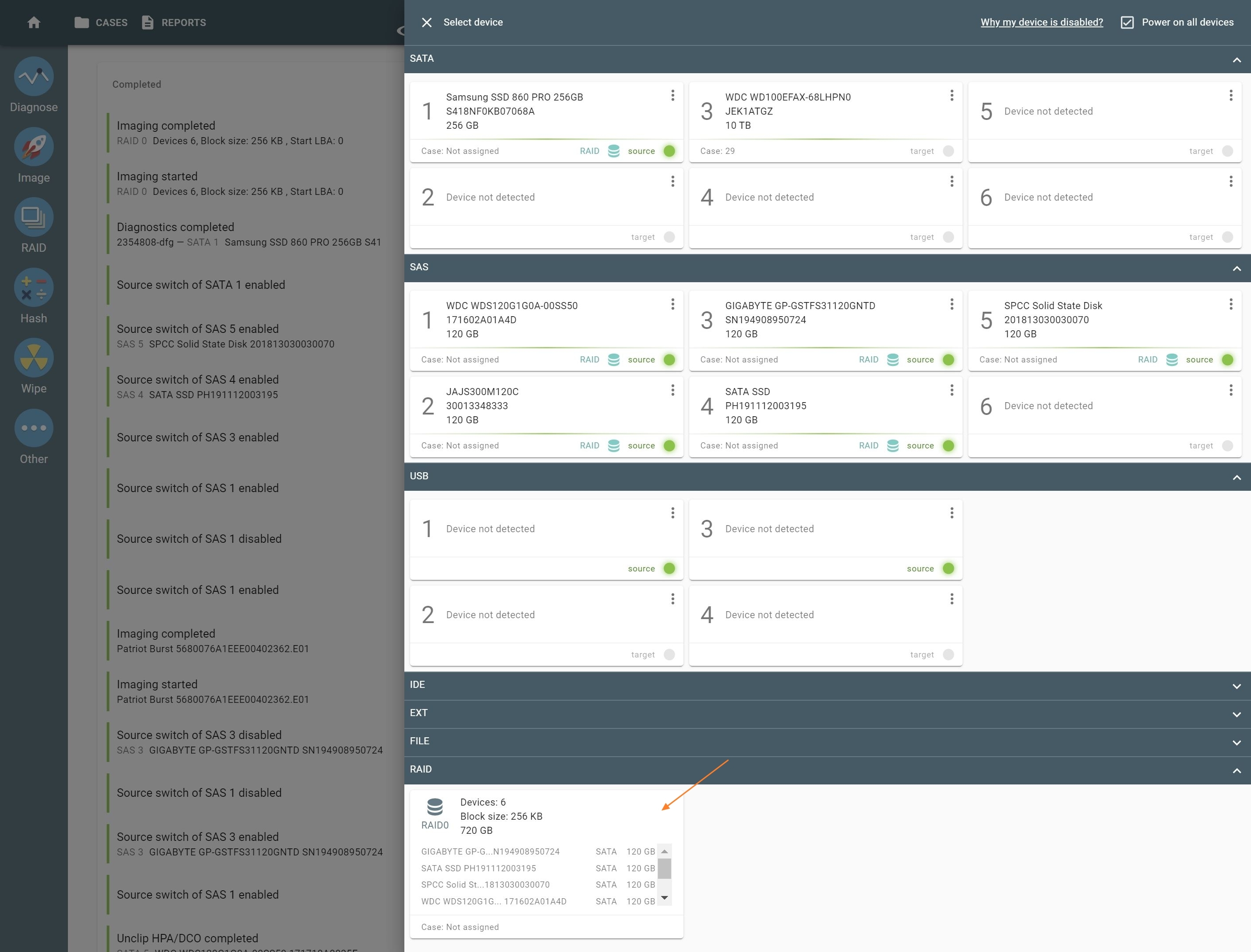This screenshot has height=952, width=1251.
Task: Click the RAID0 array icon
Action: pyautogui.click(x=434, y=806)
